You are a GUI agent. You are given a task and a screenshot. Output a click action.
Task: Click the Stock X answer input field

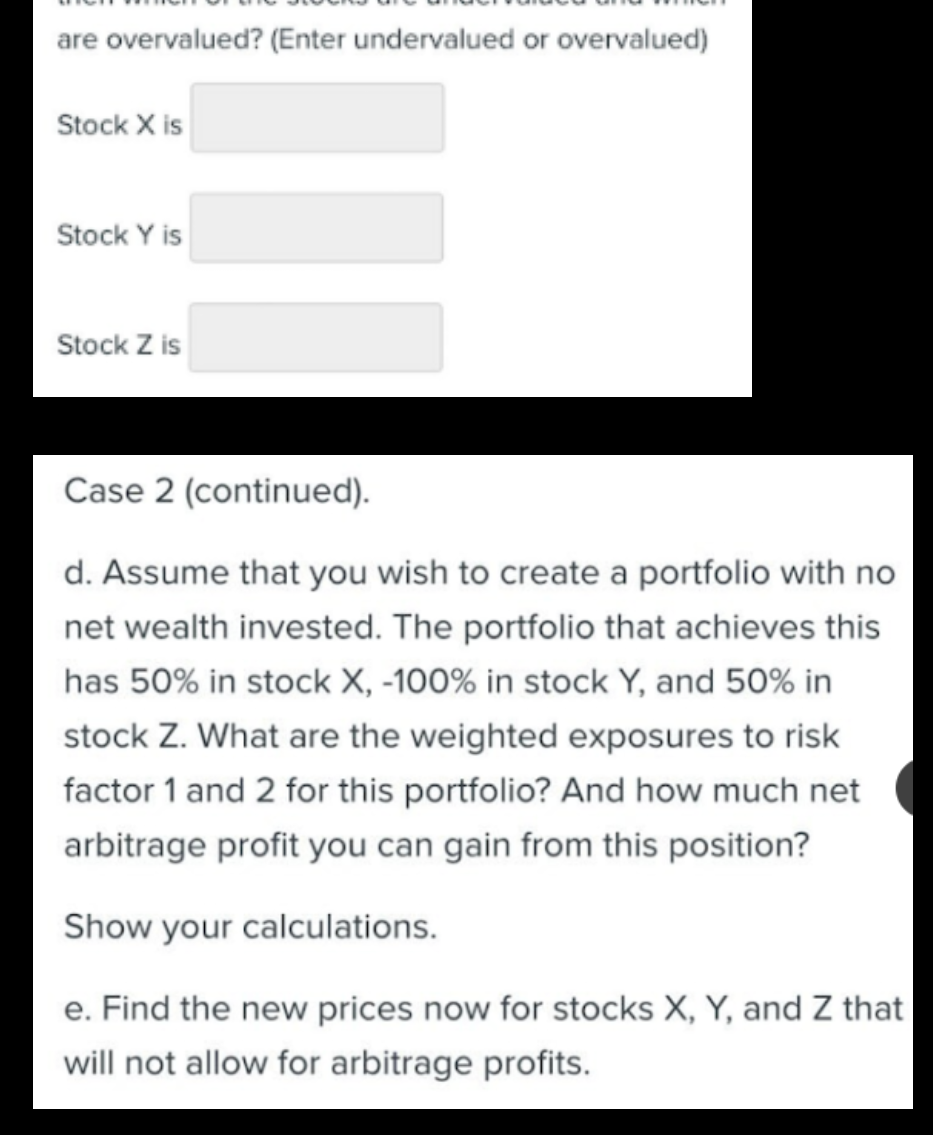click(317, 118)
